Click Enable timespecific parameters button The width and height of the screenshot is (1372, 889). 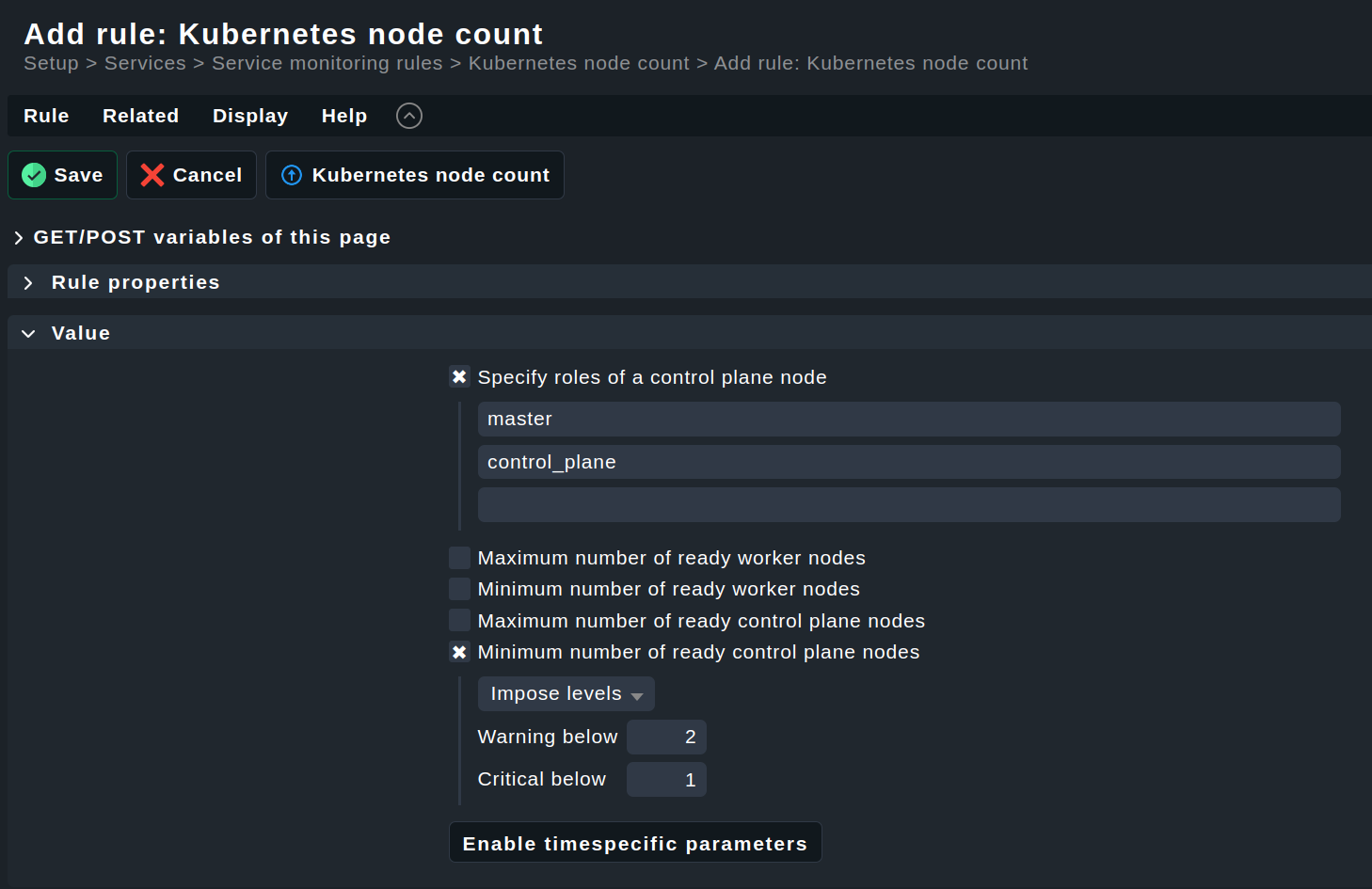(x=635, y=843)
